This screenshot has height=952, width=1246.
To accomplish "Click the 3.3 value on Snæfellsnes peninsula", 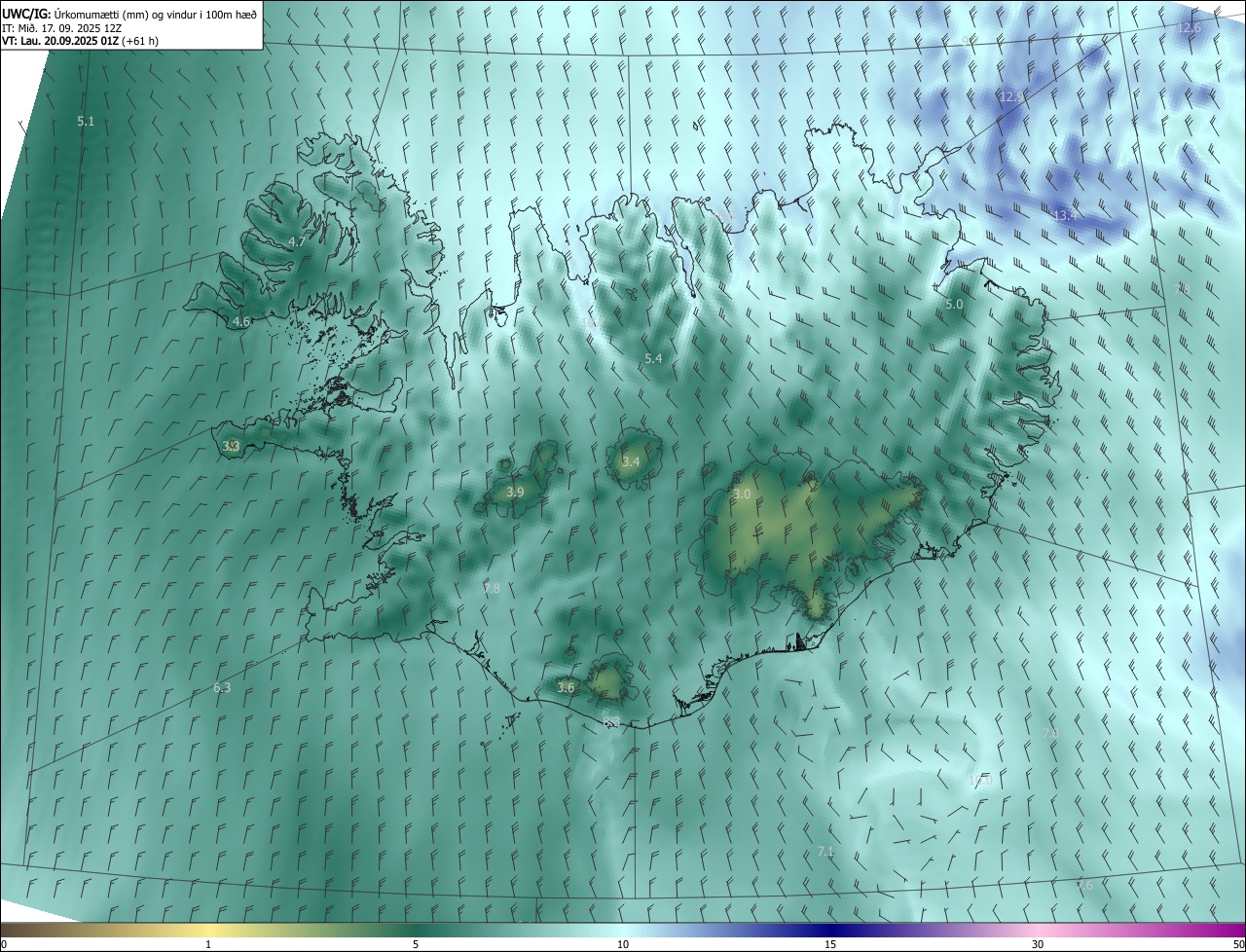I will pyautogui.click(x=231, y=446).
